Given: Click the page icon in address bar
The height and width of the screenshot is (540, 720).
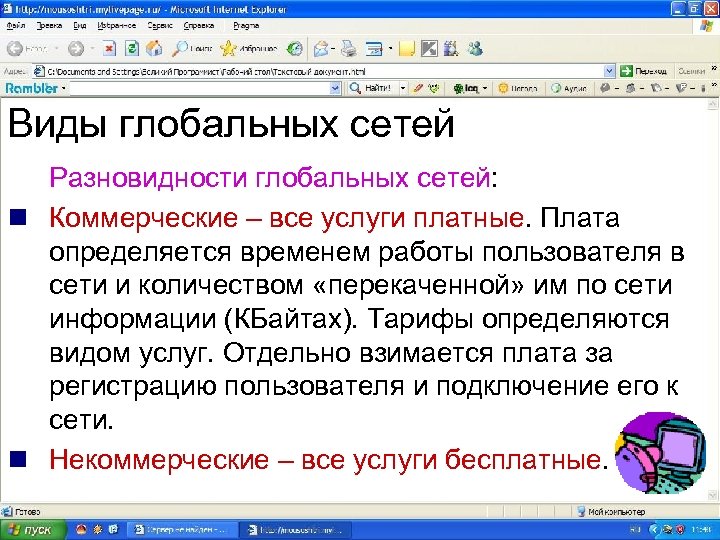Looking at the screenshot, I should point(39,71).
